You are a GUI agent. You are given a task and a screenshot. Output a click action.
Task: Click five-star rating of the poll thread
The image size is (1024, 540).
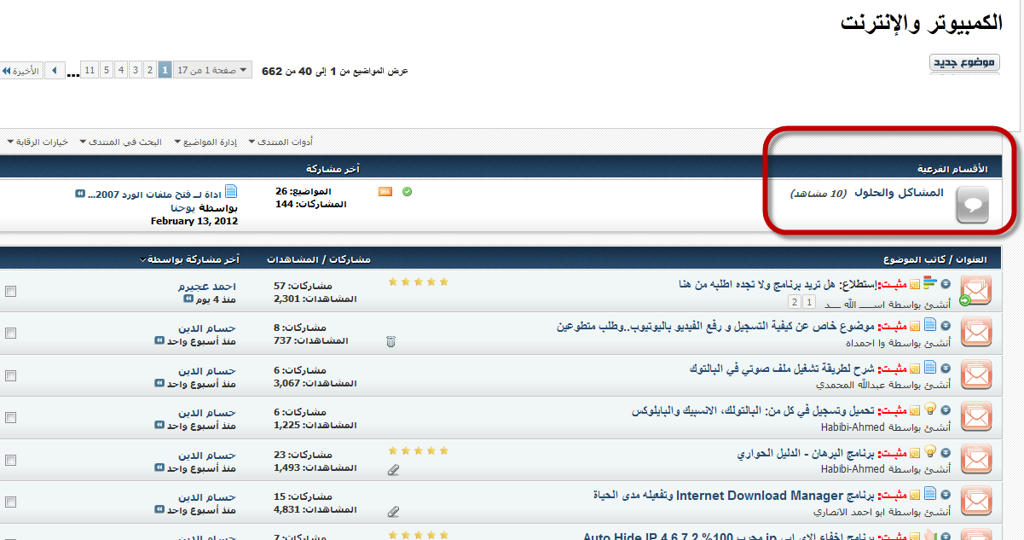418,282
